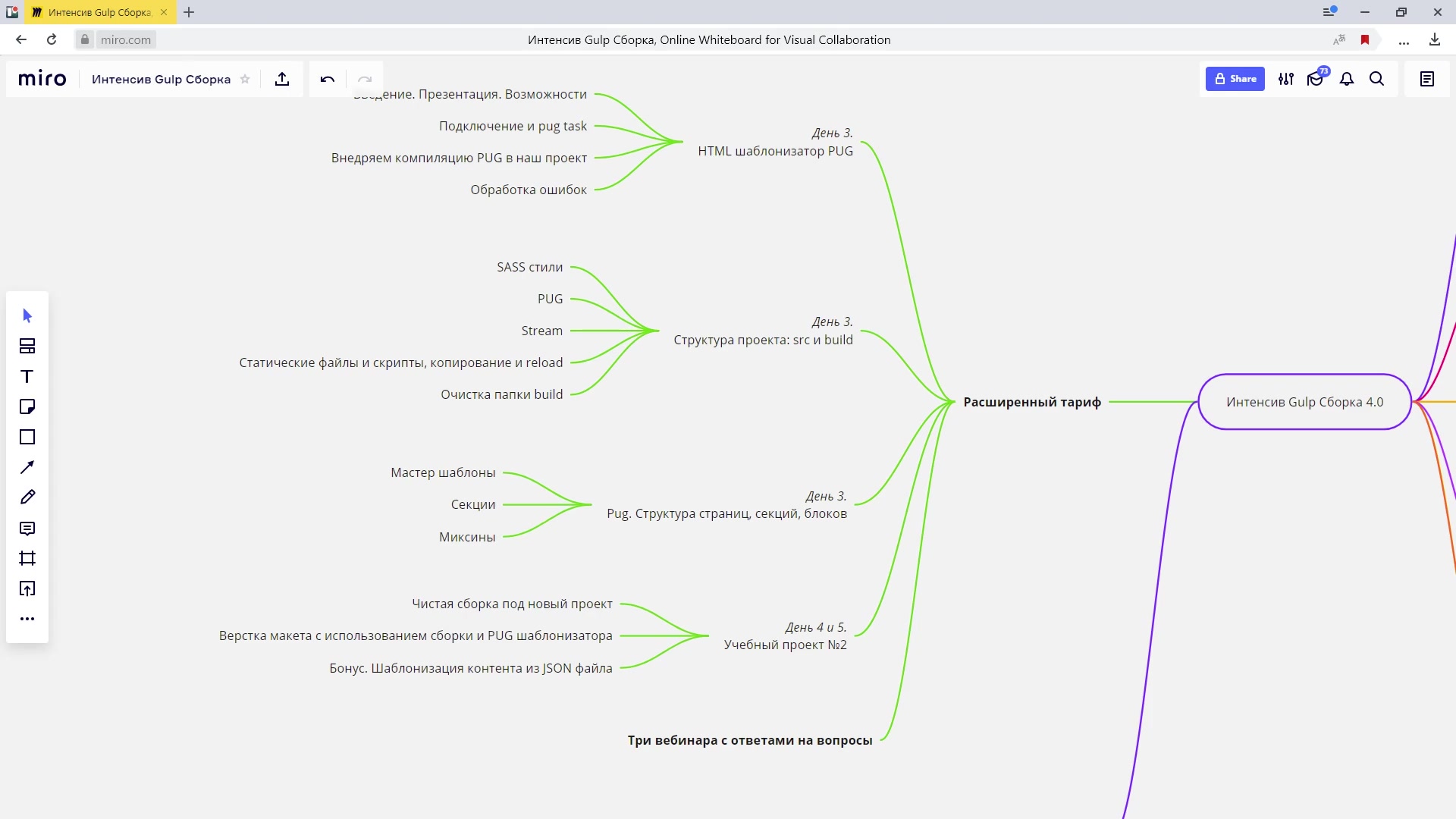Viewport: 1456px width, 819px height.
Task: Open browser downloads
Action: (x=1435, y=39)
